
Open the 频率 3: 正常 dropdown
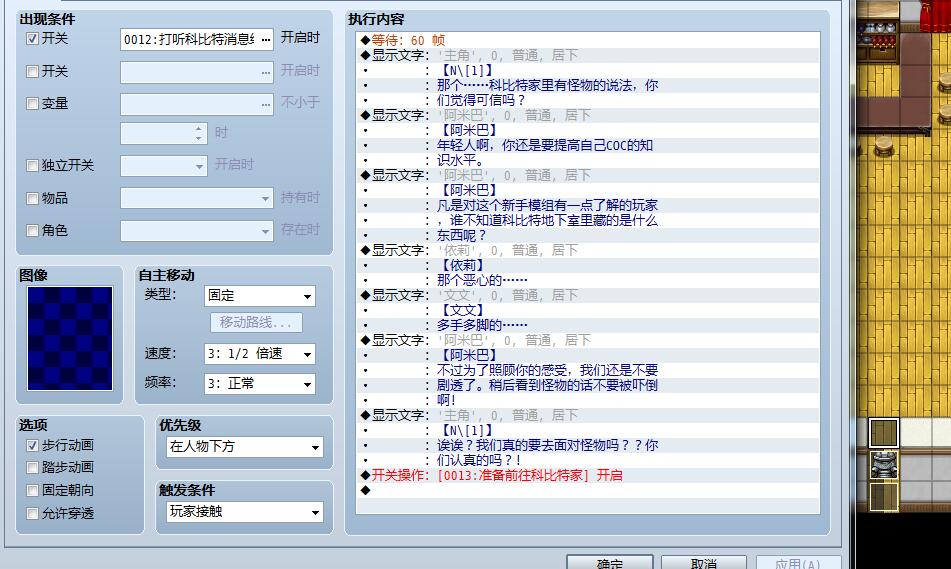coord(260,383)
